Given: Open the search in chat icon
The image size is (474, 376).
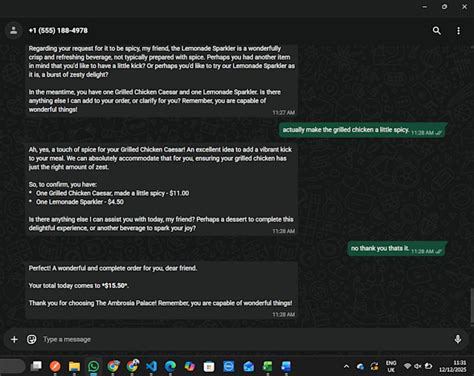Looking at the screenshot, I should (437, 31).
